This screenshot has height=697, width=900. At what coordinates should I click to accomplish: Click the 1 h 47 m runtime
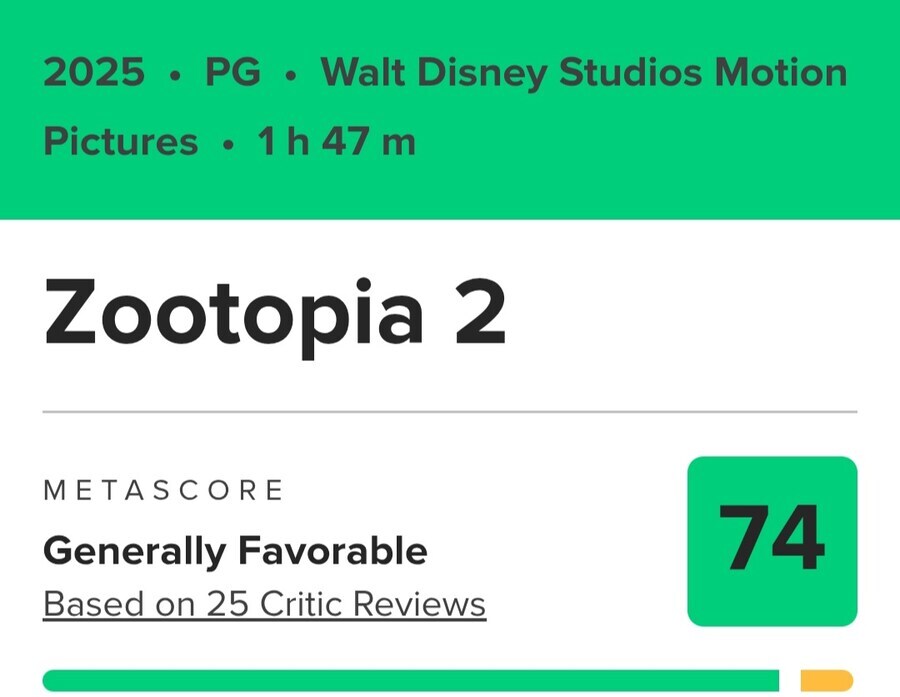coord(336,142)
